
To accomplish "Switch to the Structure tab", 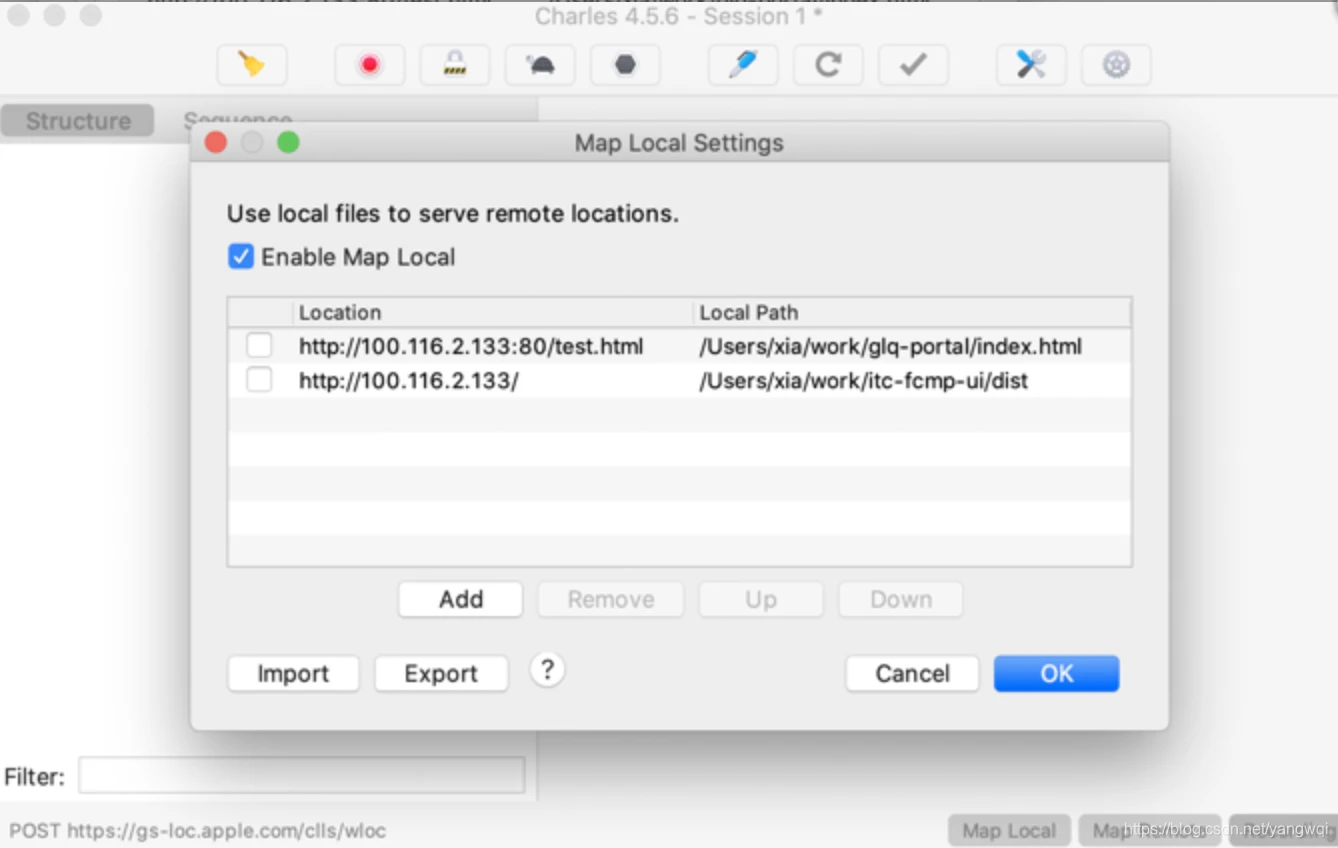I will 78,121.
